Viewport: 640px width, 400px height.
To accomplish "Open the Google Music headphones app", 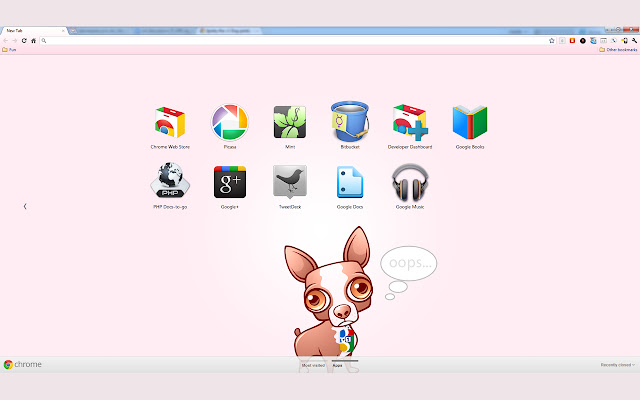I will point(410,182).
